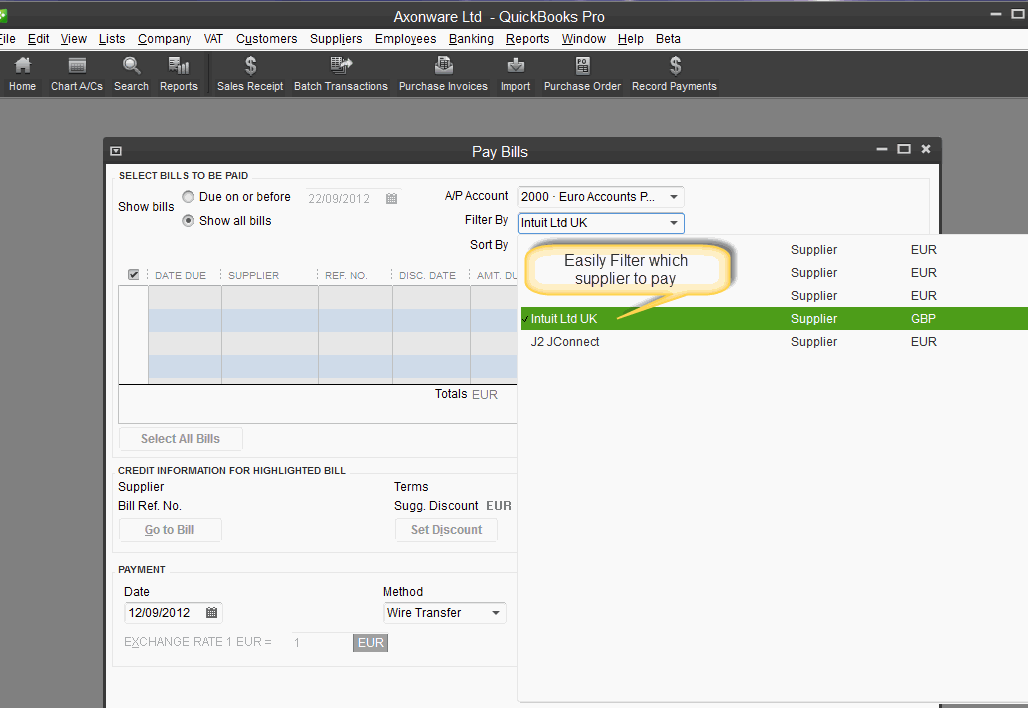The width and height of the screenshot is (1028, 708).
Task: Create a Purchase Order
Action: [582, 74]
